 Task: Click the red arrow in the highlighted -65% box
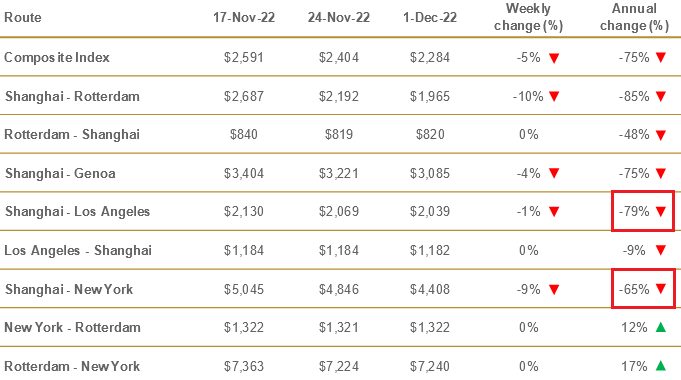click(661, 289)
